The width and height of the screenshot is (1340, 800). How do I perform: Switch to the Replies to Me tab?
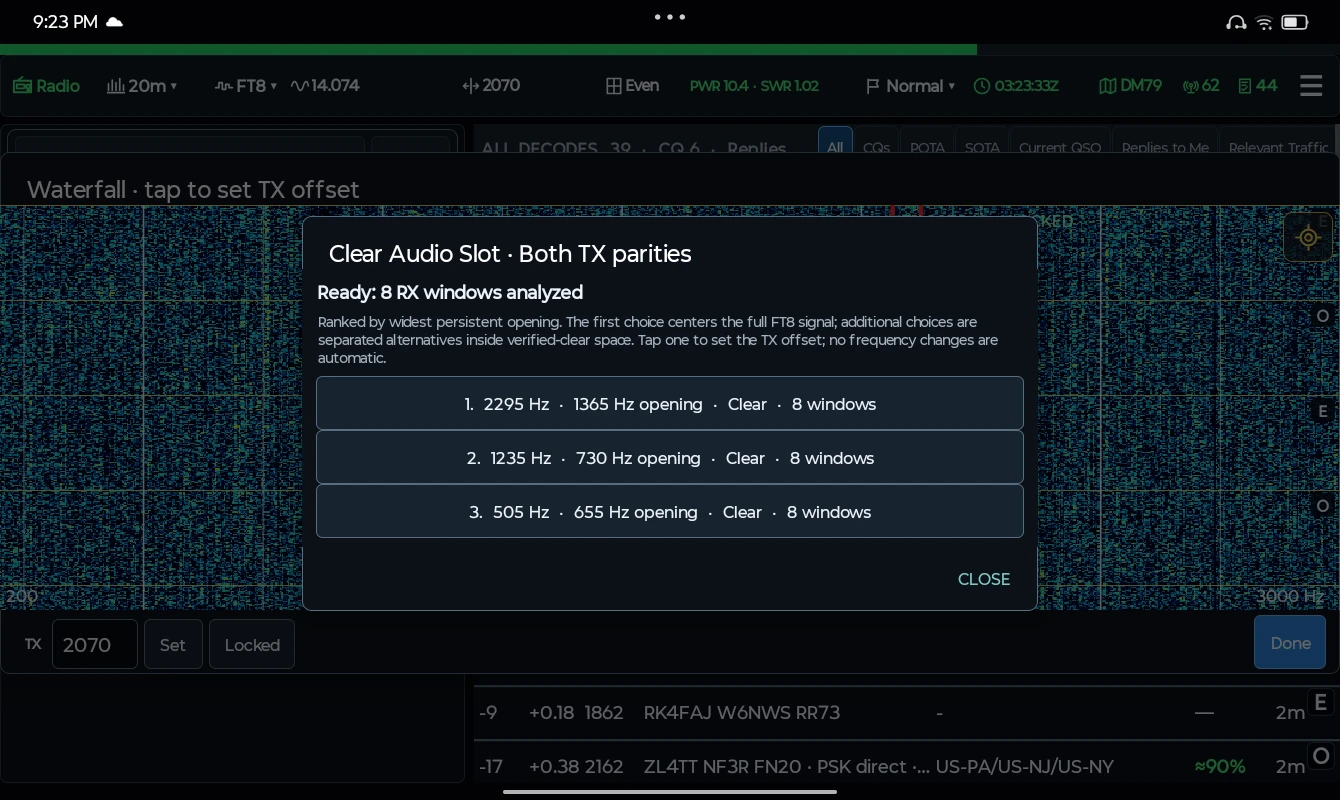[x=1165, y=141]
